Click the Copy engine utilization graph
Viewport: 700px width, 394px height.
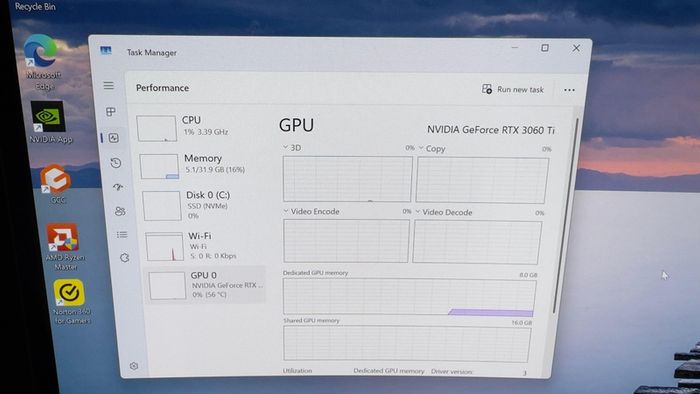coord(482,180)
